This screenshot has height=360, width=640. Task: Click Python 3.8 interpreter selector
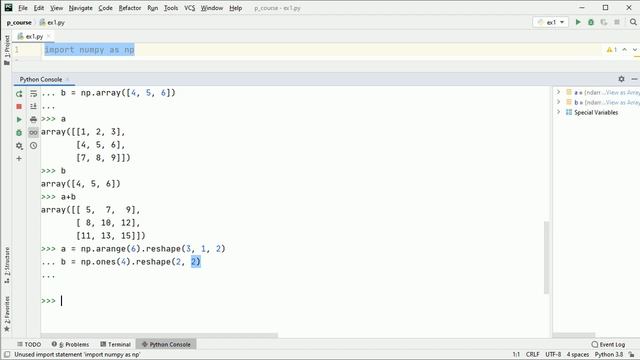609,354
